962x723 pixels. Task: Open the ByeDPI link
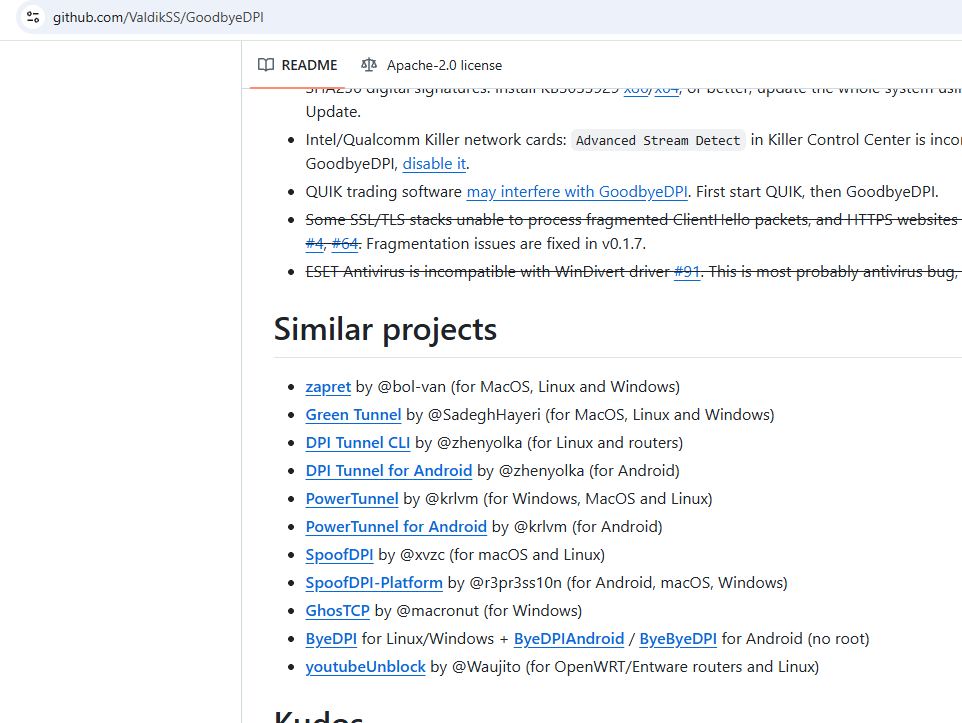pyautogui.click(x=331, y=639)
